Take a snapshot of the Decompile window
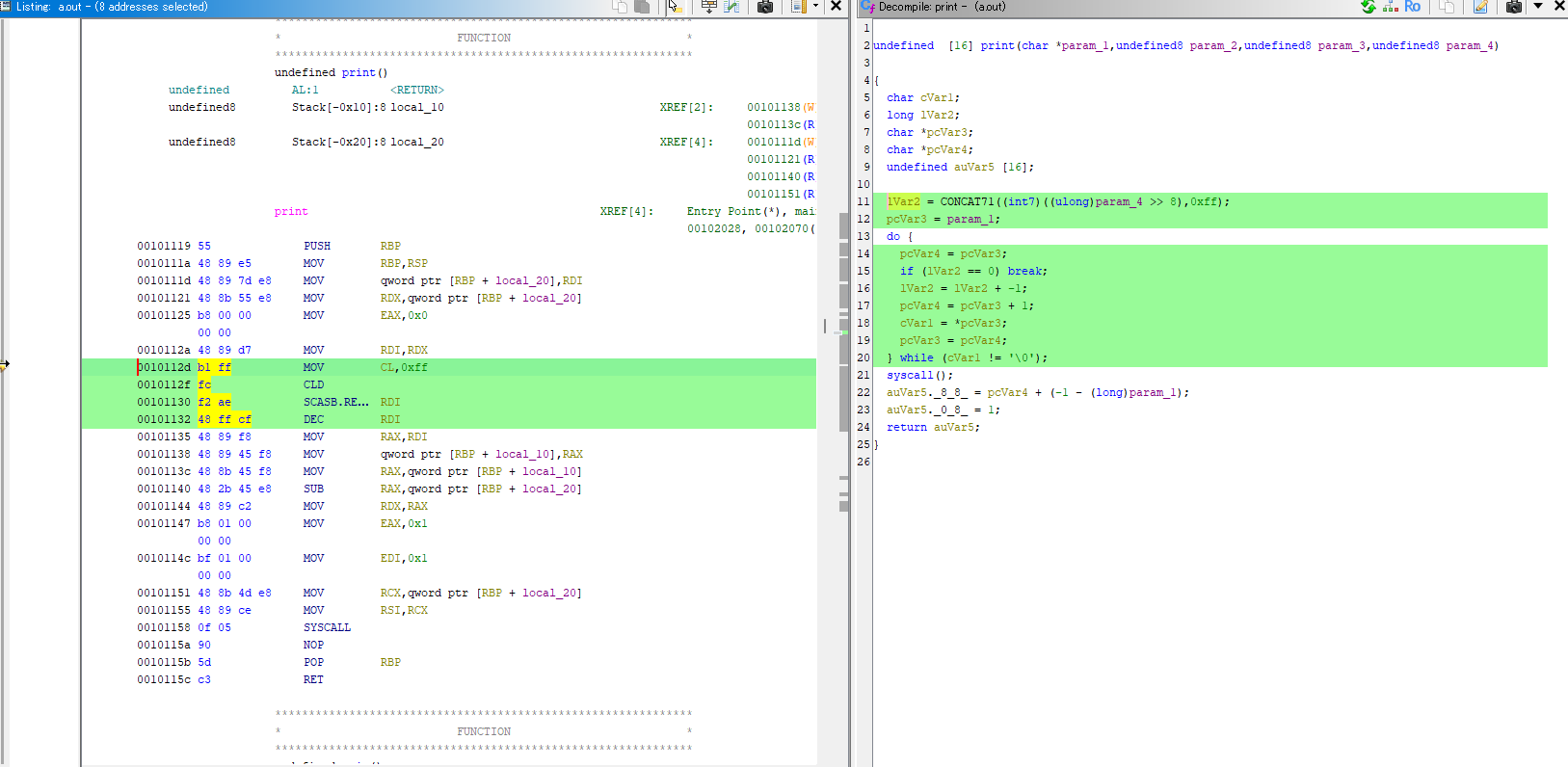The width and height of the screenshot is (1568, 767). (x=1514, y=7)
